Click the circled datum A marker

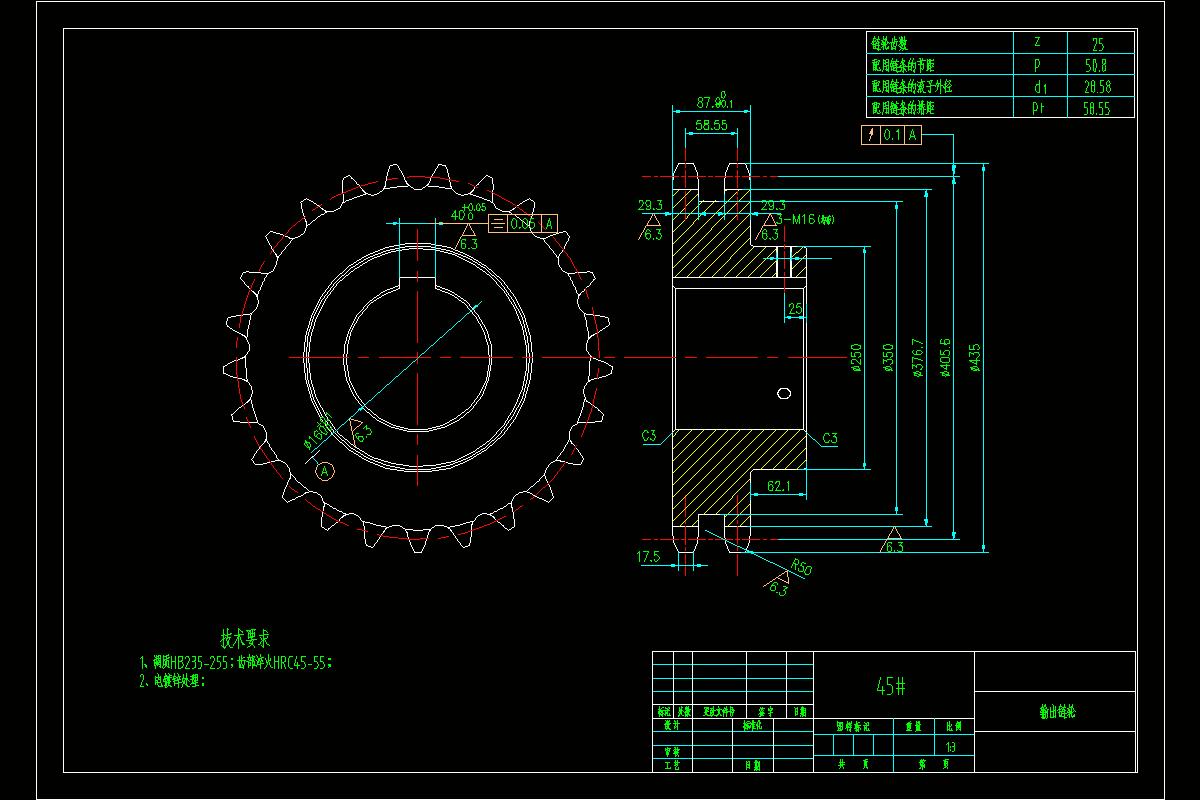(324, 470)
